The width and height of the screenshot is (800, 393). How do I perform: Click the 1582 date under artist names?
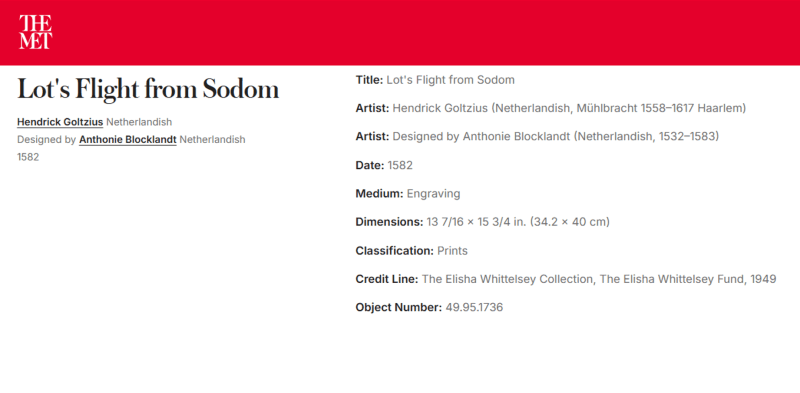(28, 157)
